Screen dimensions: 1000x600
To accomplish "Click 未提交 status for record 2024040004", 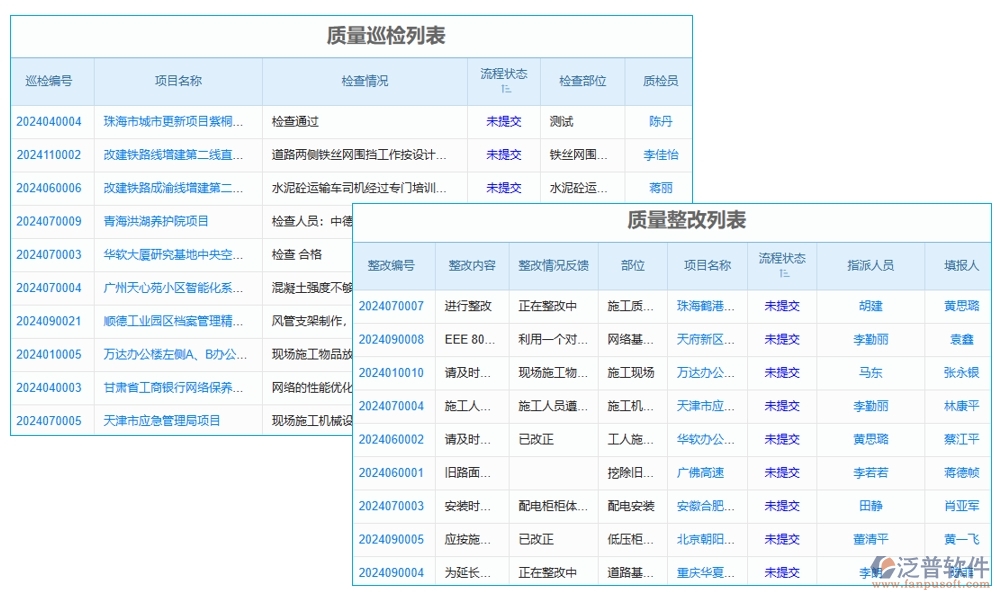I will pos(503,121).
